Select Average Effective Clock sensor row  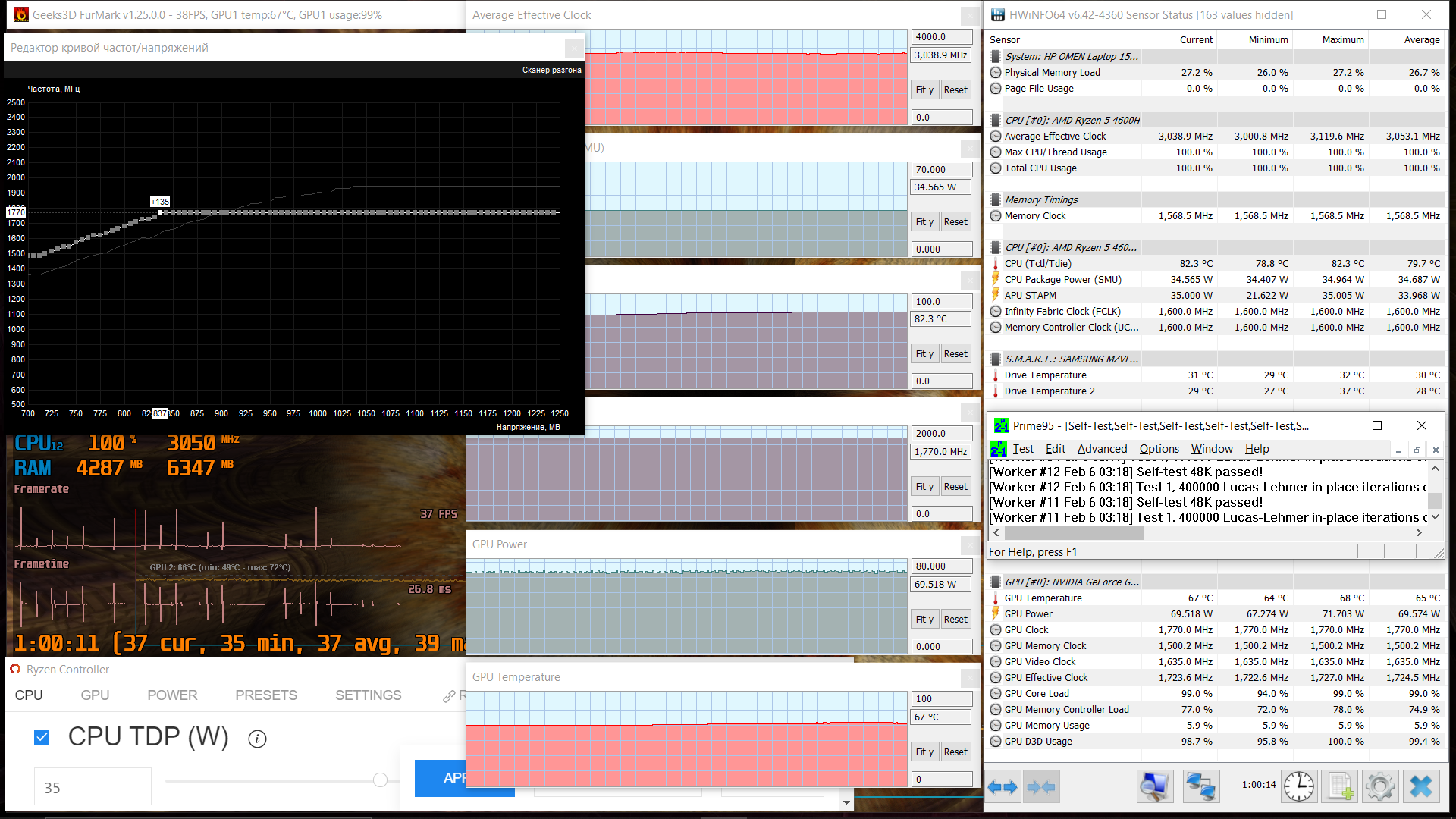pos(1216,136)
